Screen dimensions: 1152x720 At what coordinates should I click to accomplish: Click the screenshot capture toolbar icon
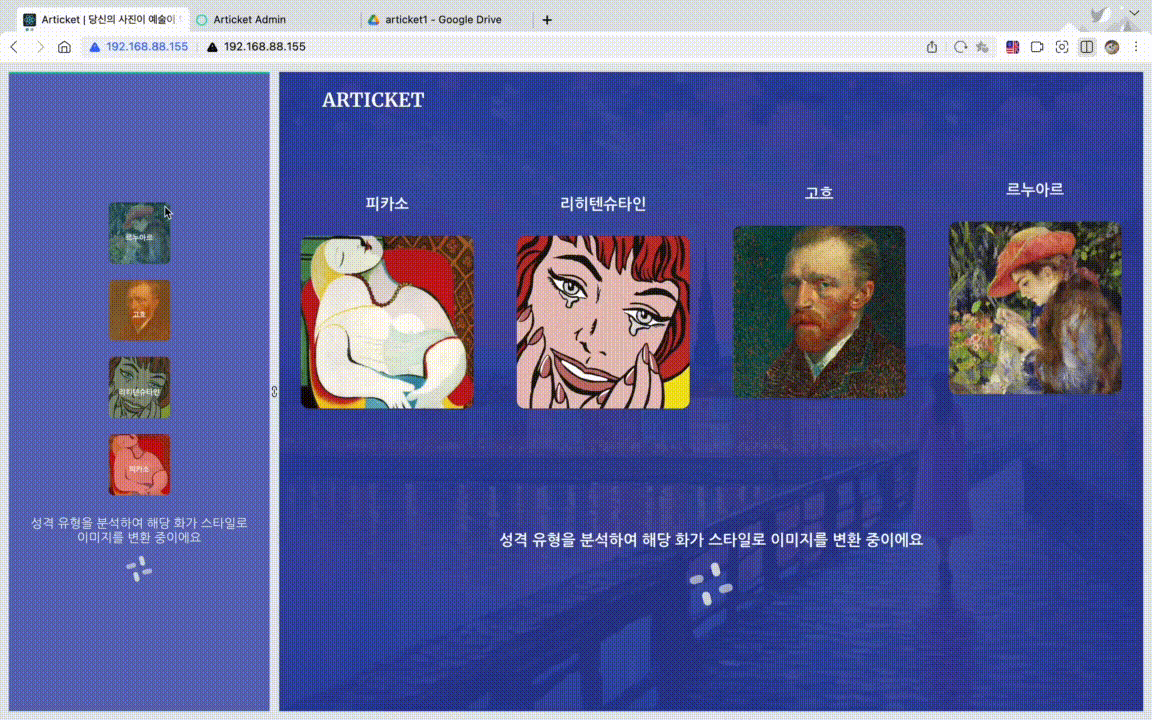(1062, 47)
